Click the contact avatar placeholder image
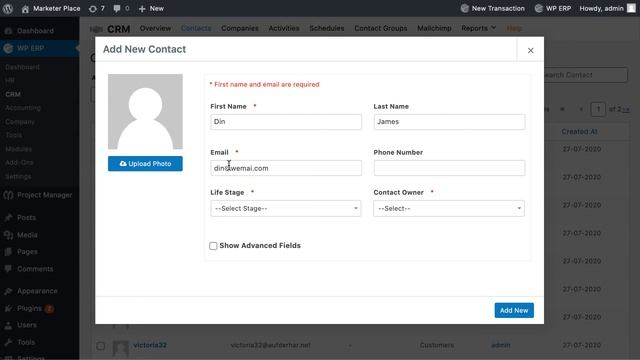The height and width of the screenshot is (360, 640). [x=145, y=111]
